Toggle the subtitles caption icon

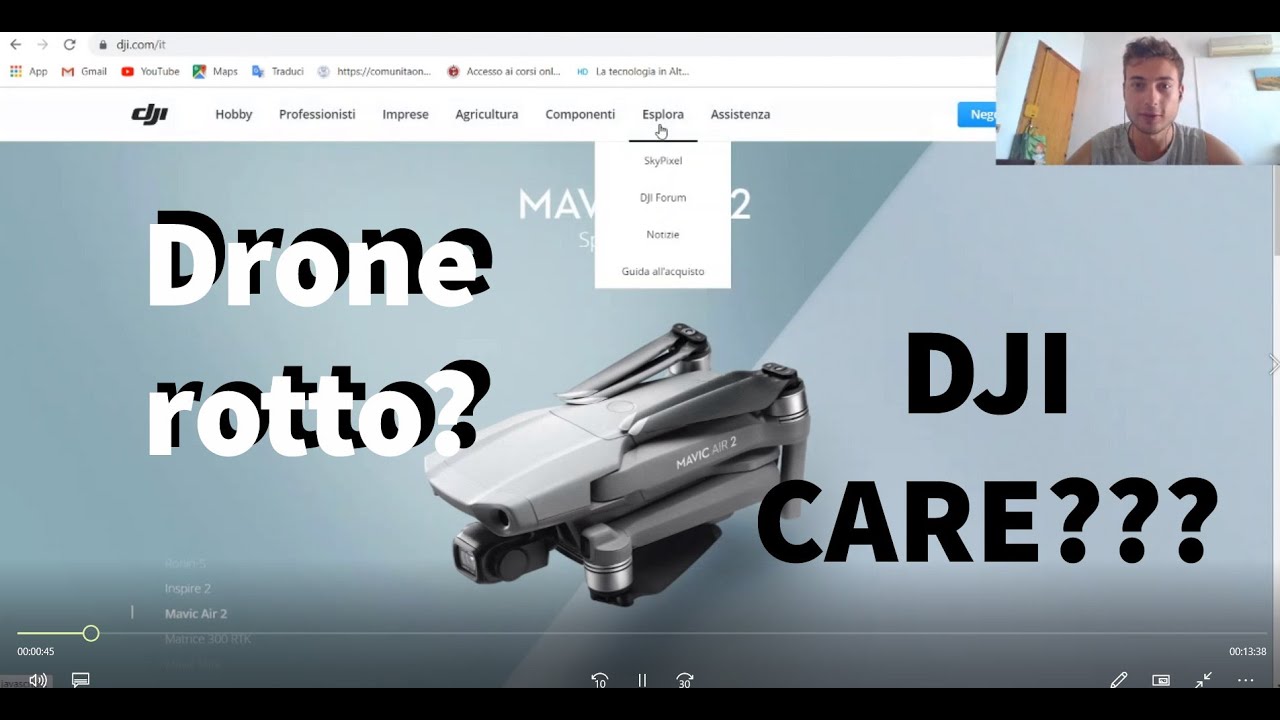(81, 680)
